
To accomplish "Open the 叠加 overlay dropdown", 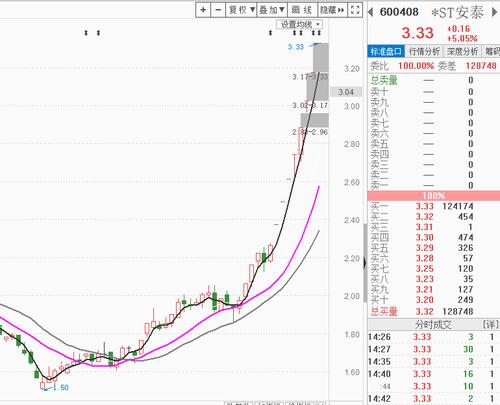I will (x=272, y=10).
